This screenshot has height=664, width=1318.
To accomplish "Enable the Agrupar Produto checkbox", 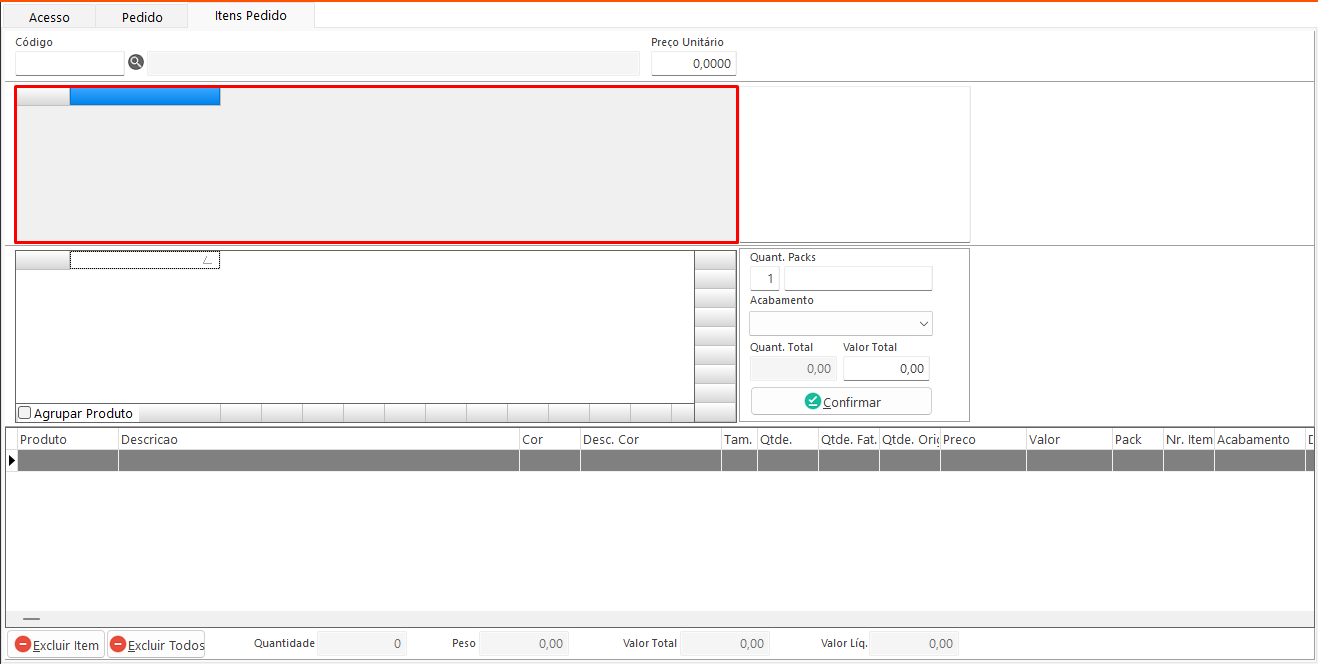I will tap(25, 413).
